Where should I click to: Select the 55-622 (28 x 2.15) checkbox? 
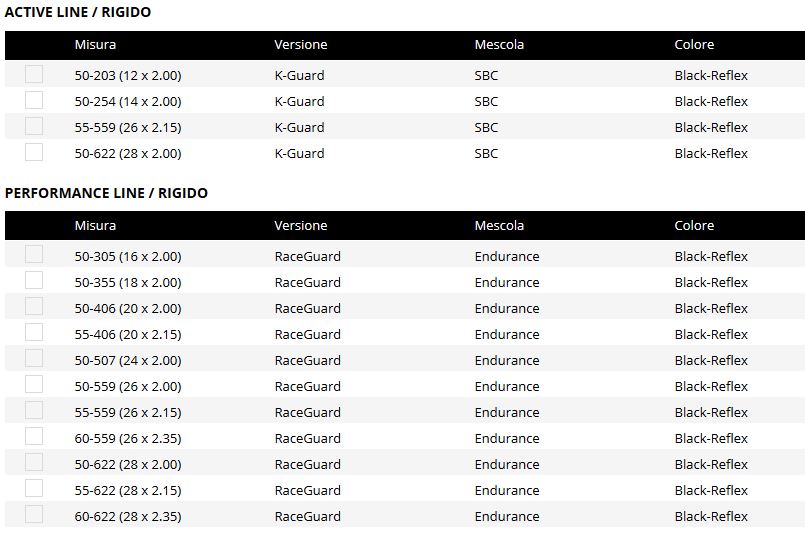tap(34, 489)
